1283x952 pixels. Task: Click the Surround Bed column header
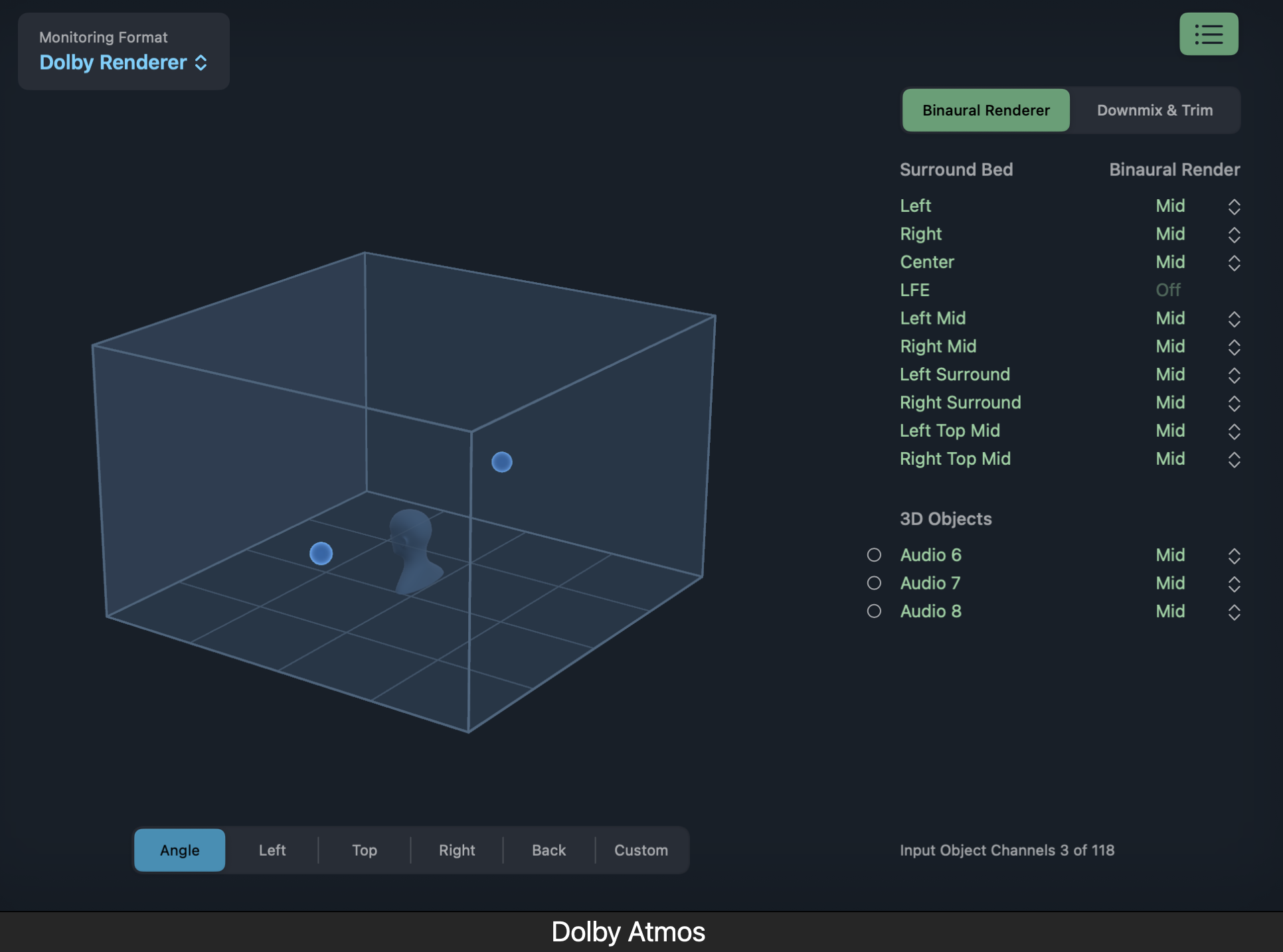[x=956, y=169]
